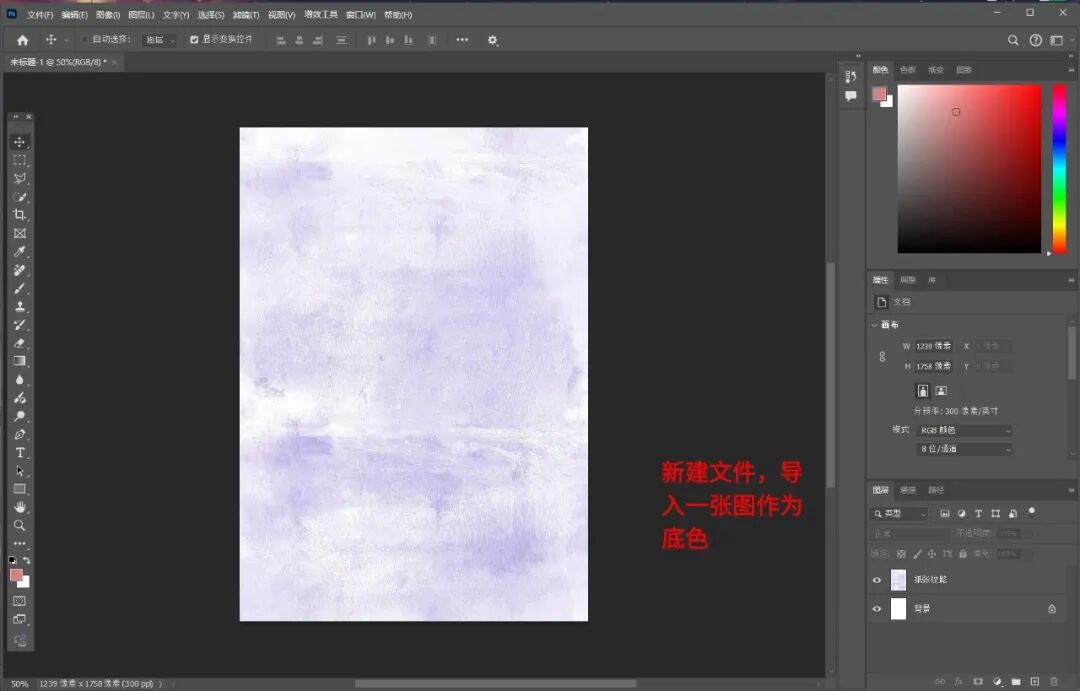Click the hue spectrum slider strip
This screenshot has height=691, width=1080.
click(x=1059, y=168)
